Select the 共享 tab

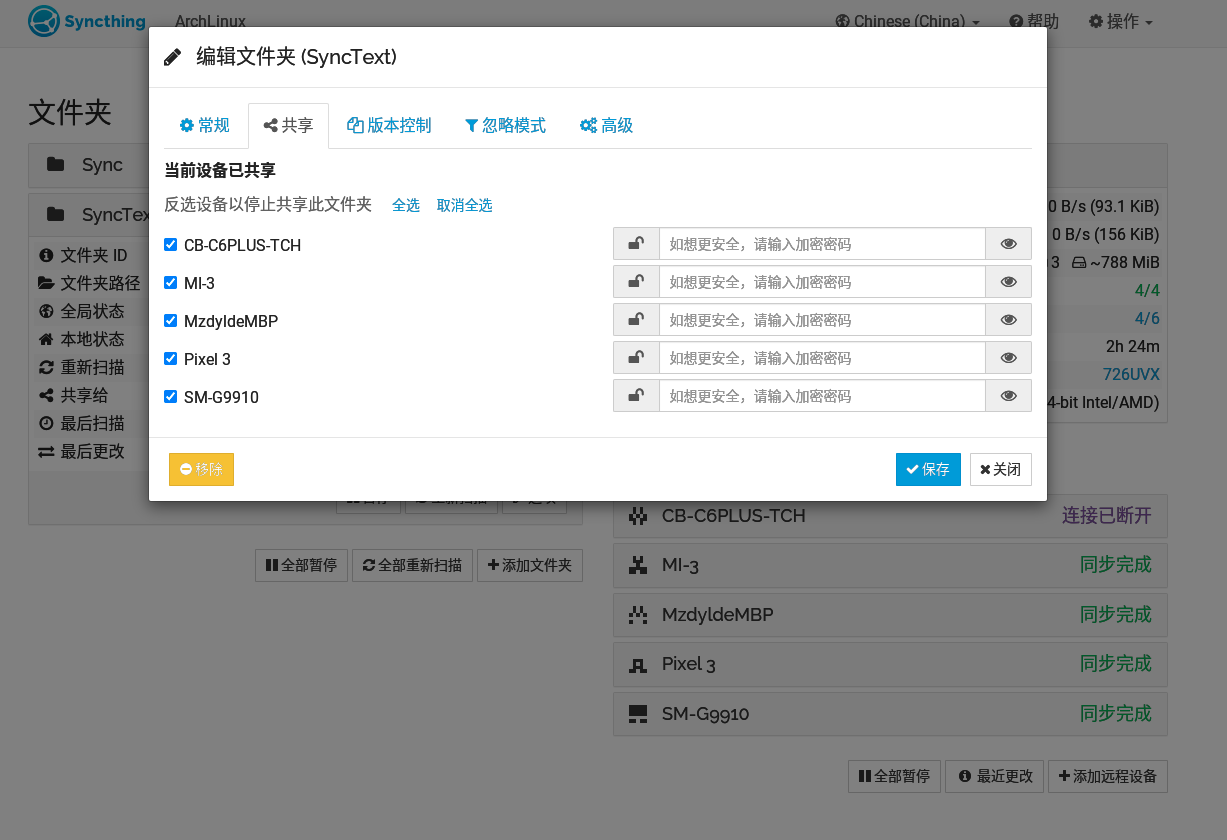(x=288, y=125)
